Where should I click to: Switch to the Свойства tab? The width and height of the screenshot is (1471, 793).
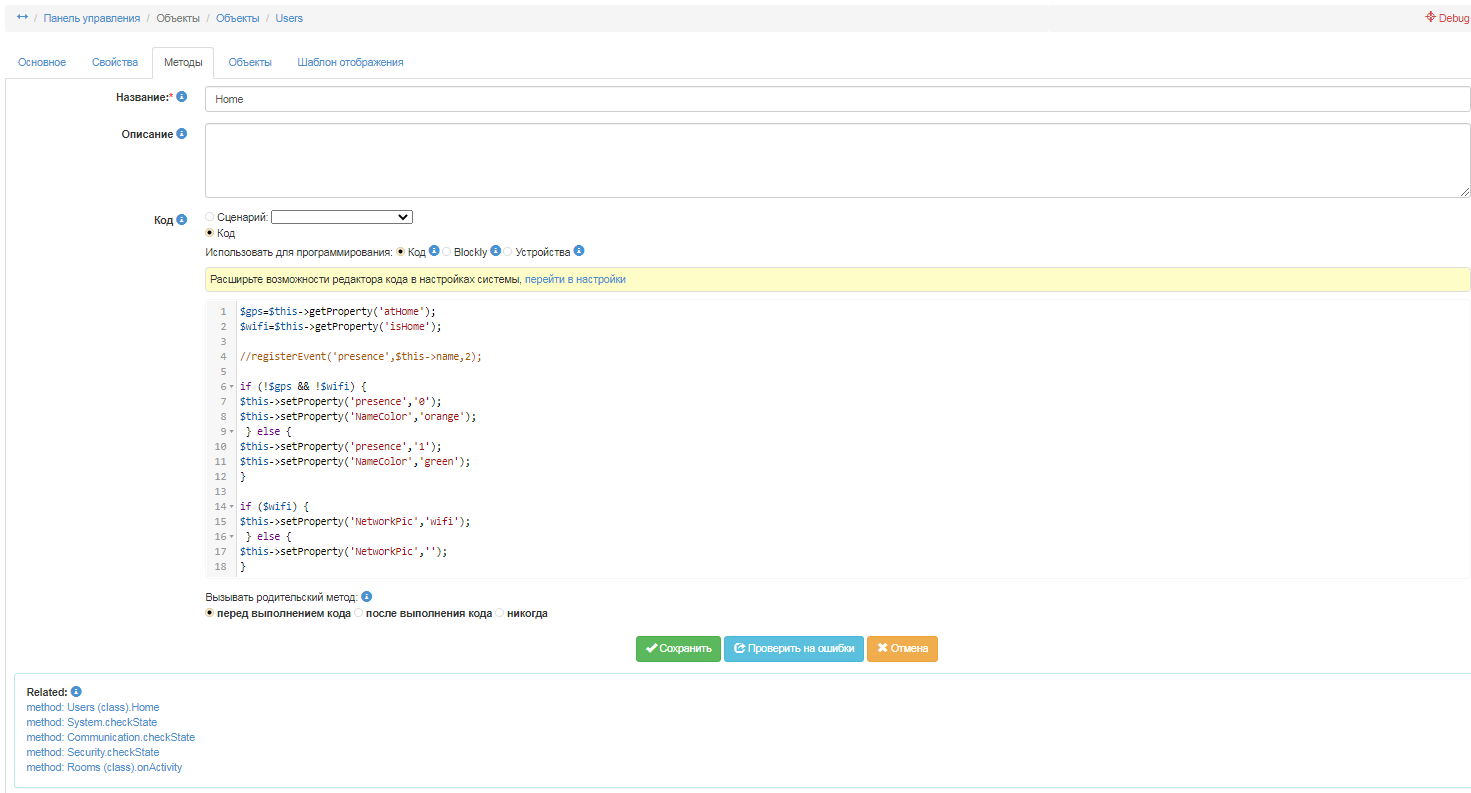115,62
